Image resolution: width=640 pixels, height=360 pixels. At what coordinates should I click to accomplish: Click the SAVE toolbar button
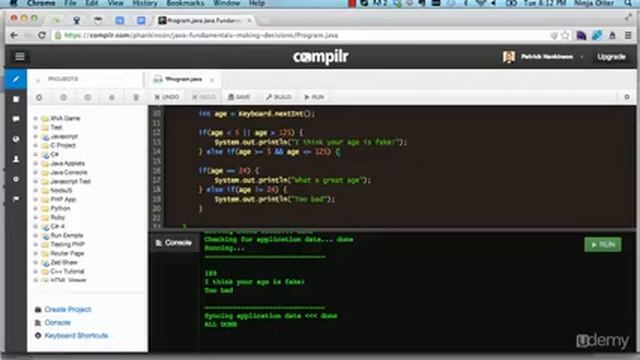click(x=239, y=97)
